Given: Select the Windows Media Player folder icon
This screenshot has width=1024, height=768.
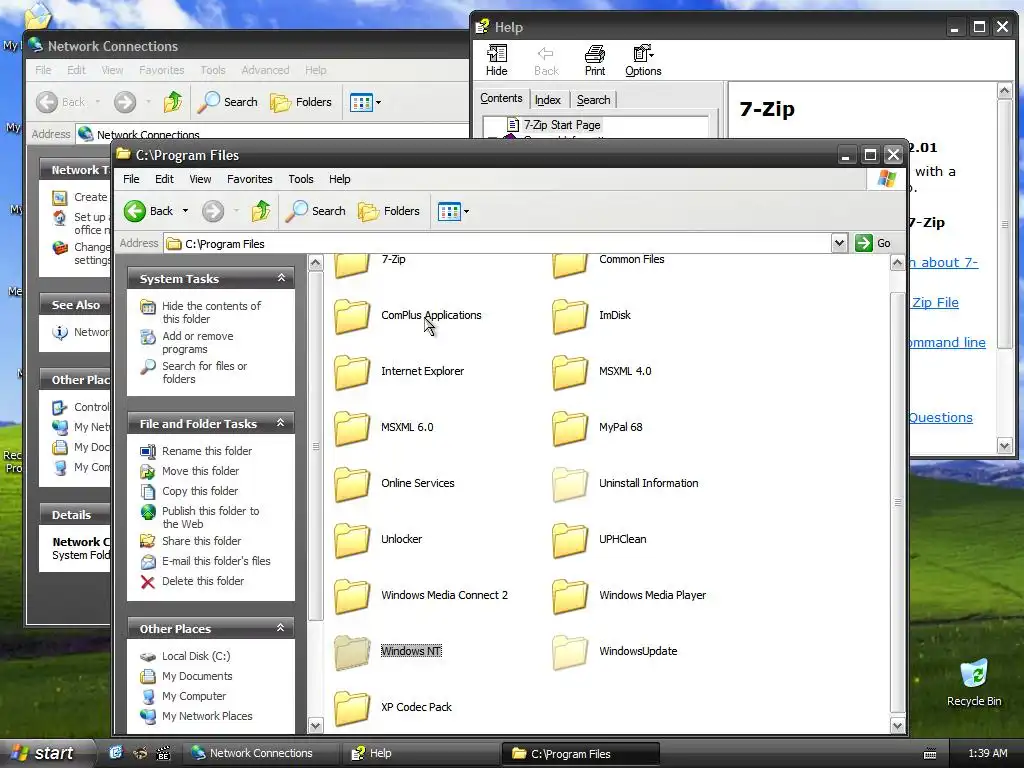Looking at the screenshot, I should pyautogui.click(x=570, y=597).
